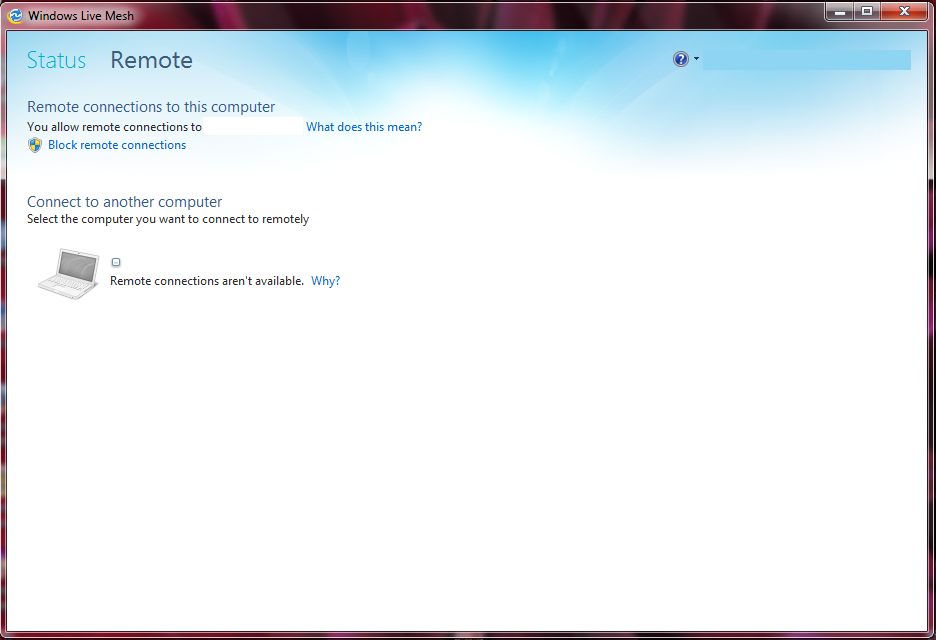Click the "Remote connections aren't available" text
This screenshot has width=936, height=640.
point(206,281)
